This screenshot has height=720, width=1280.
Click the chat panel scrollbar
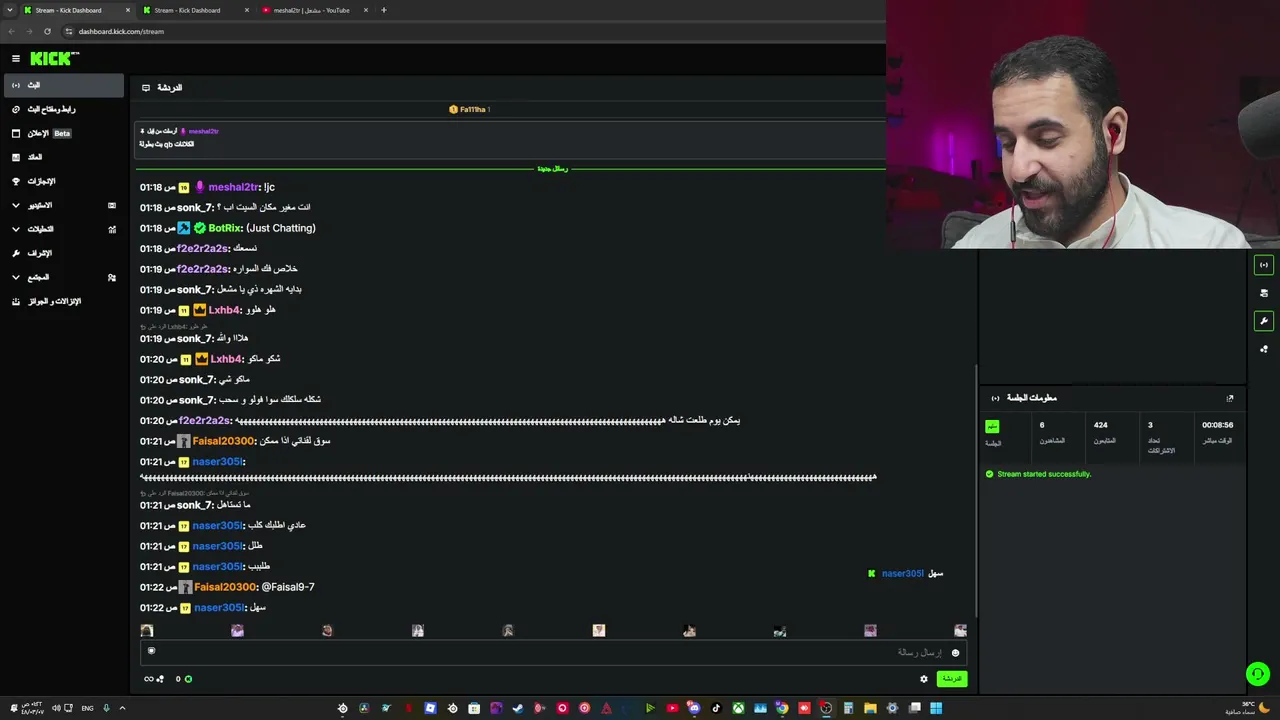click(x=977, y=490)
